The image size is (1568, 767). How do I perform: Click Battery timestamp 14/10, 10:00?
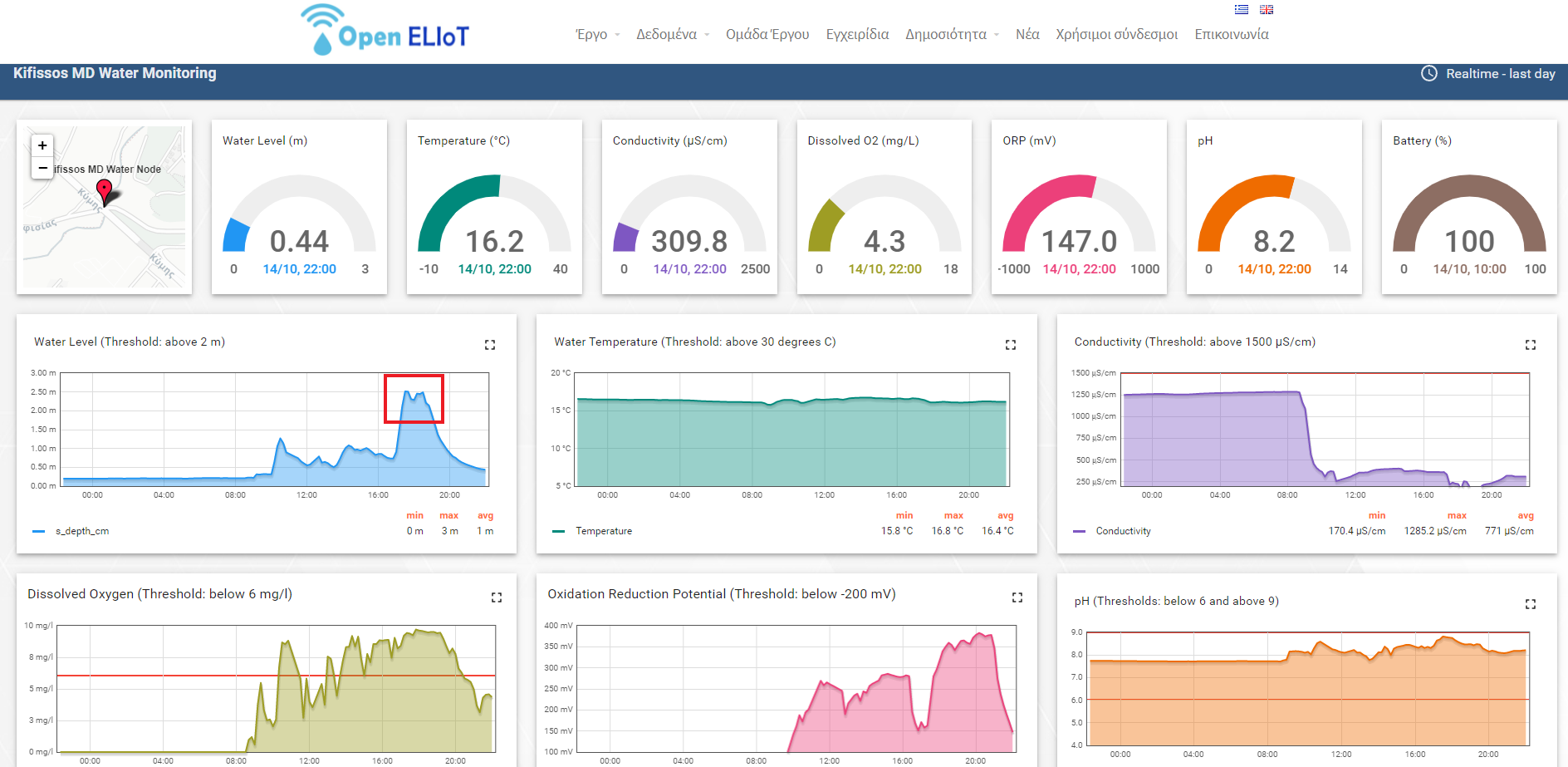(x=1469, y=269)
